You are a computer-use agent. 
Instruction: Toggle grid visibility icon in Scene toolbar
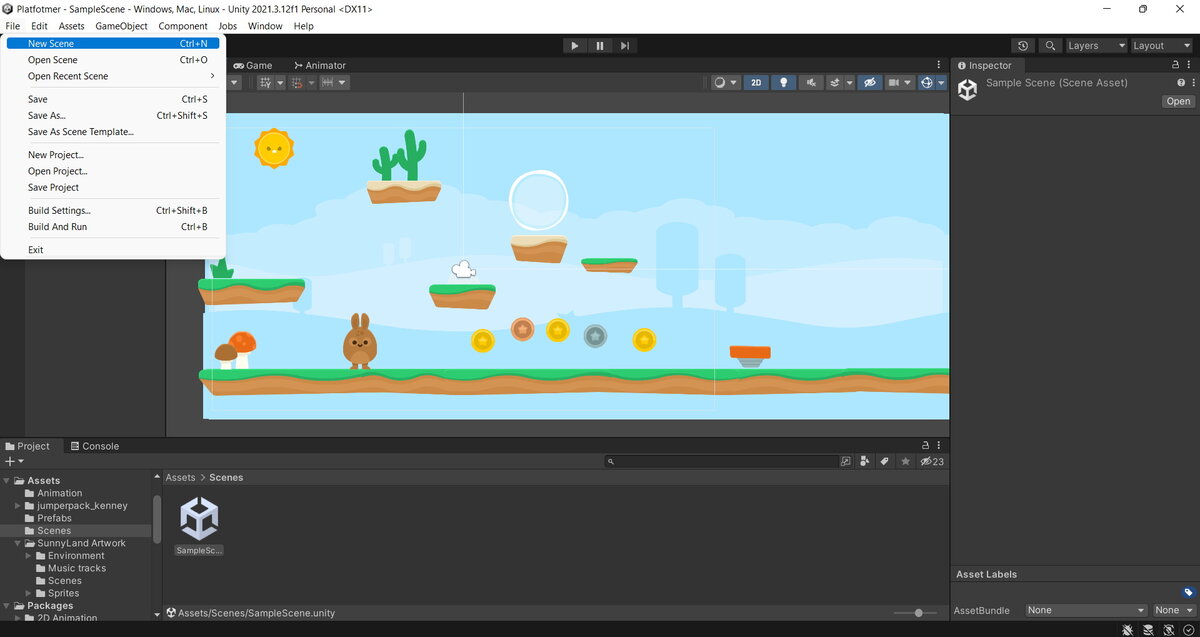coord(265,83)
